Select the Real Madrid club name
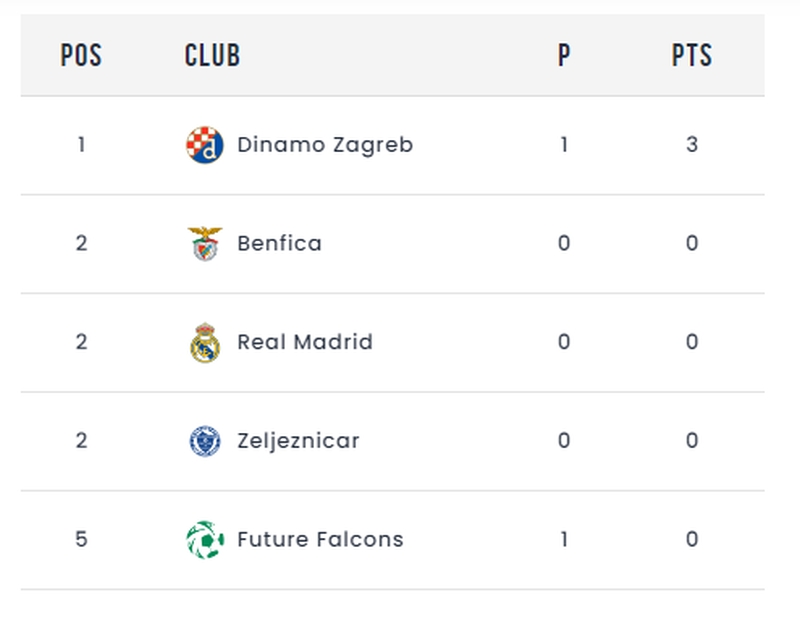800x619 pixels. 305,342
